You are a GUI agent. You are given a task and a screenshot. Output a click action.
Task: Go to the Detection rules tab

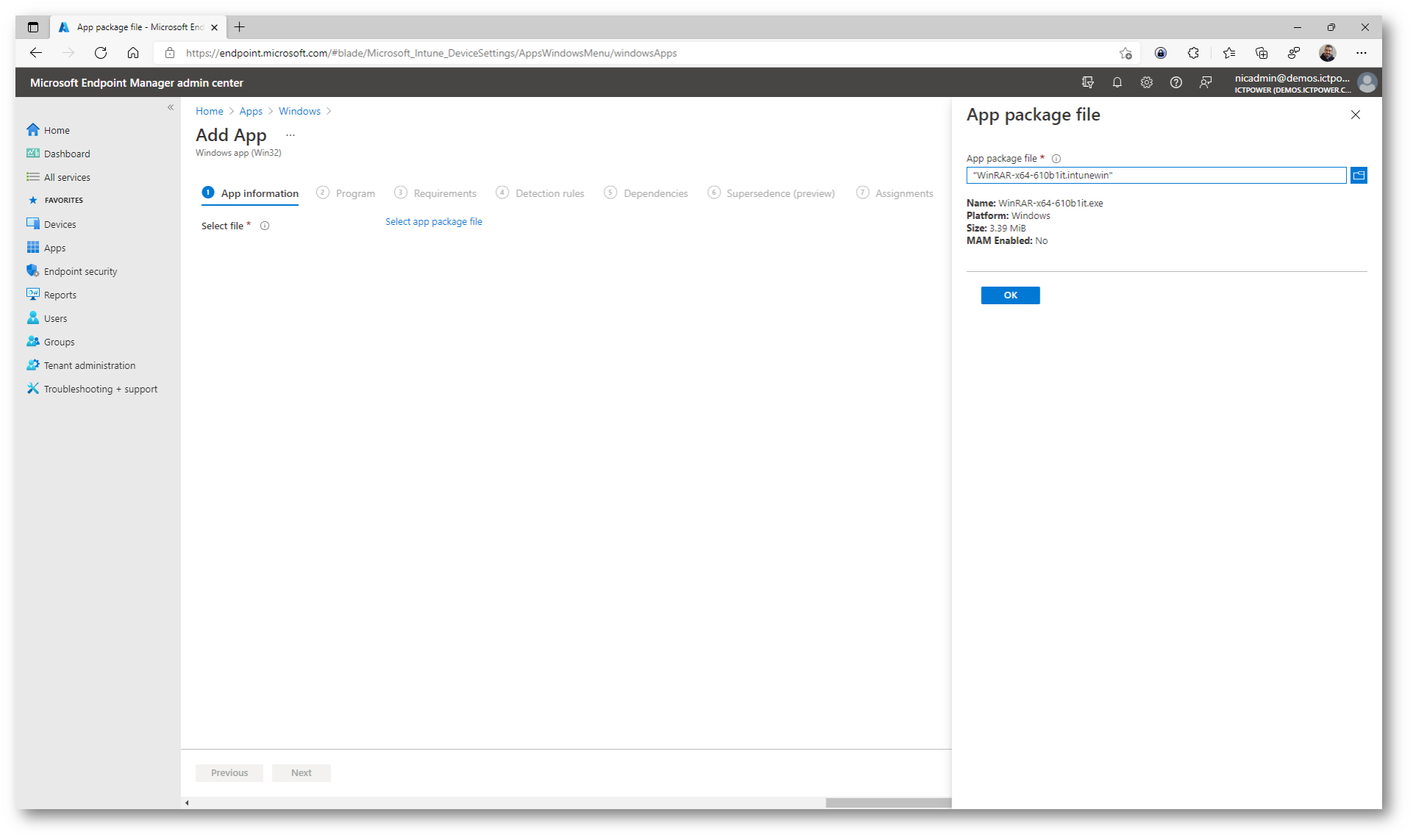pos(549,193)
